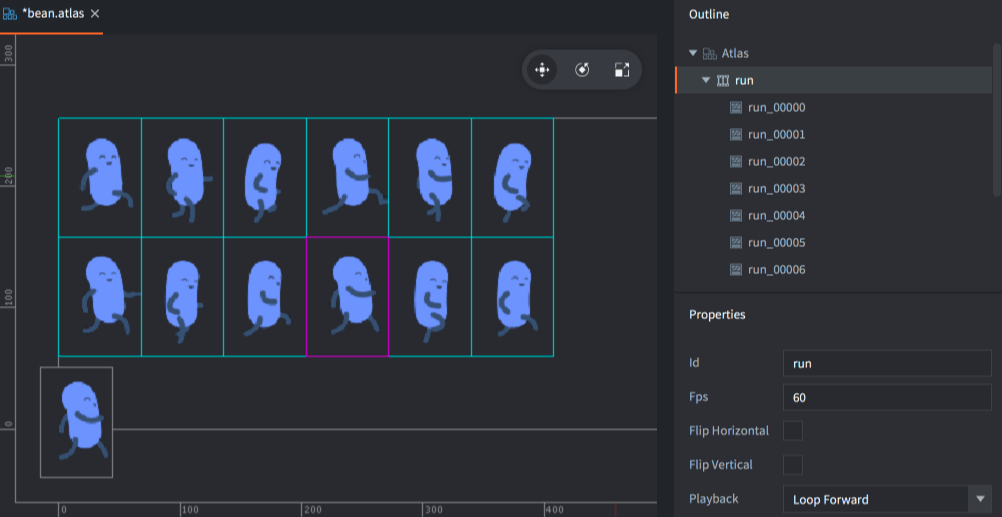
Task: Click the Fps input field
Action: [886, 397]
